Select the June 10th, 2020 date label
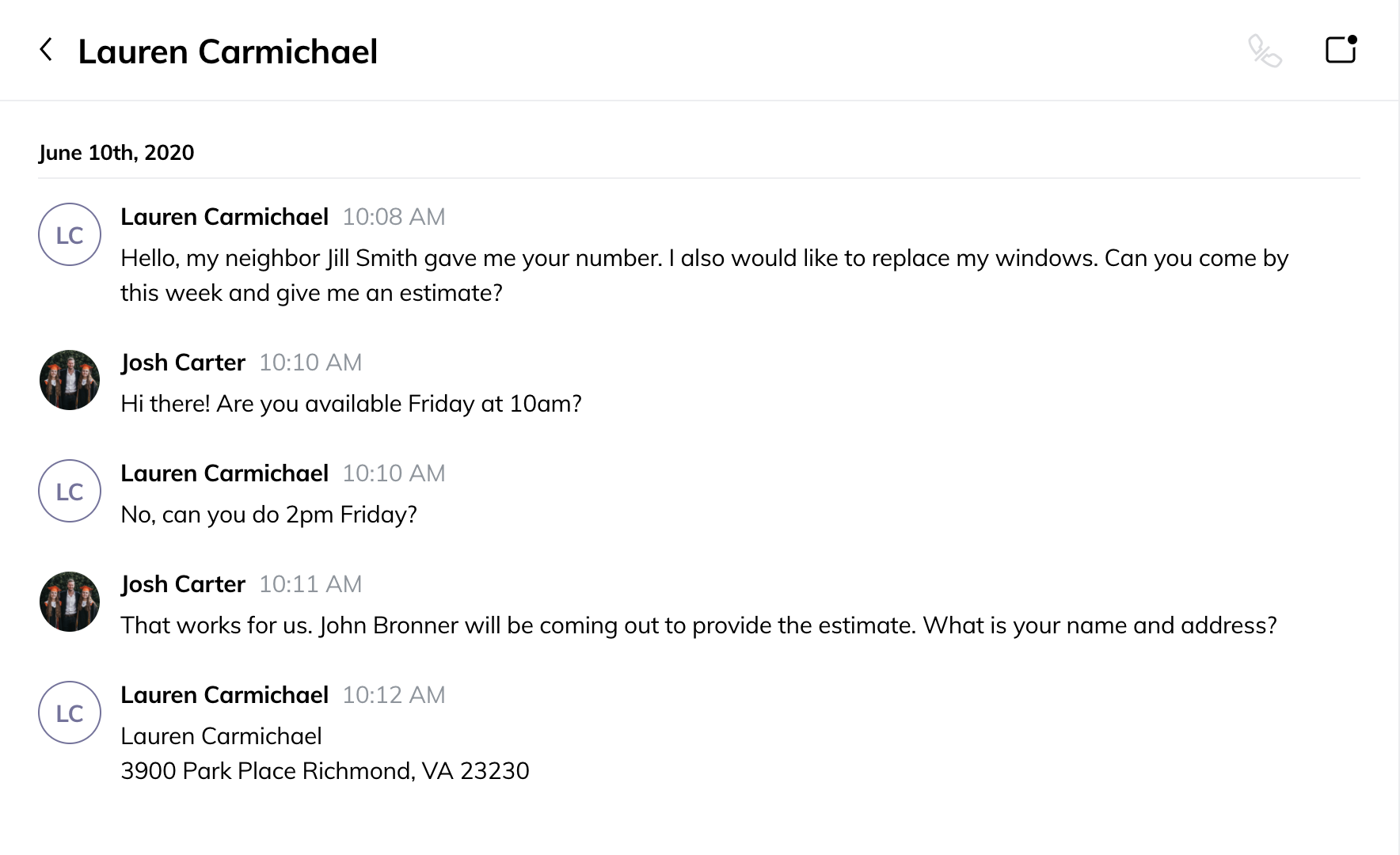1400x855 pixels. pos(116,153)
